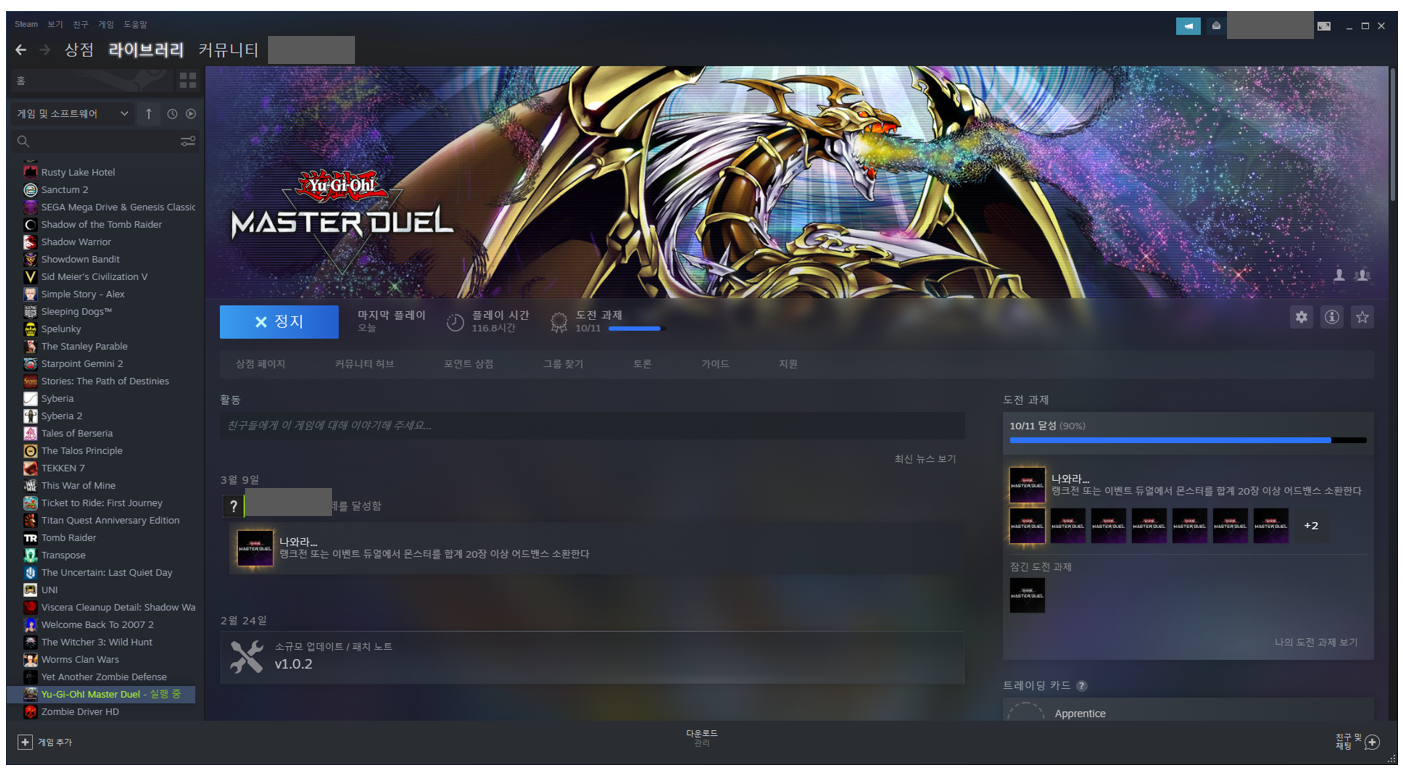Open advanced filter sliders icon
1403x776 pixels.
[x=188, y=142]
